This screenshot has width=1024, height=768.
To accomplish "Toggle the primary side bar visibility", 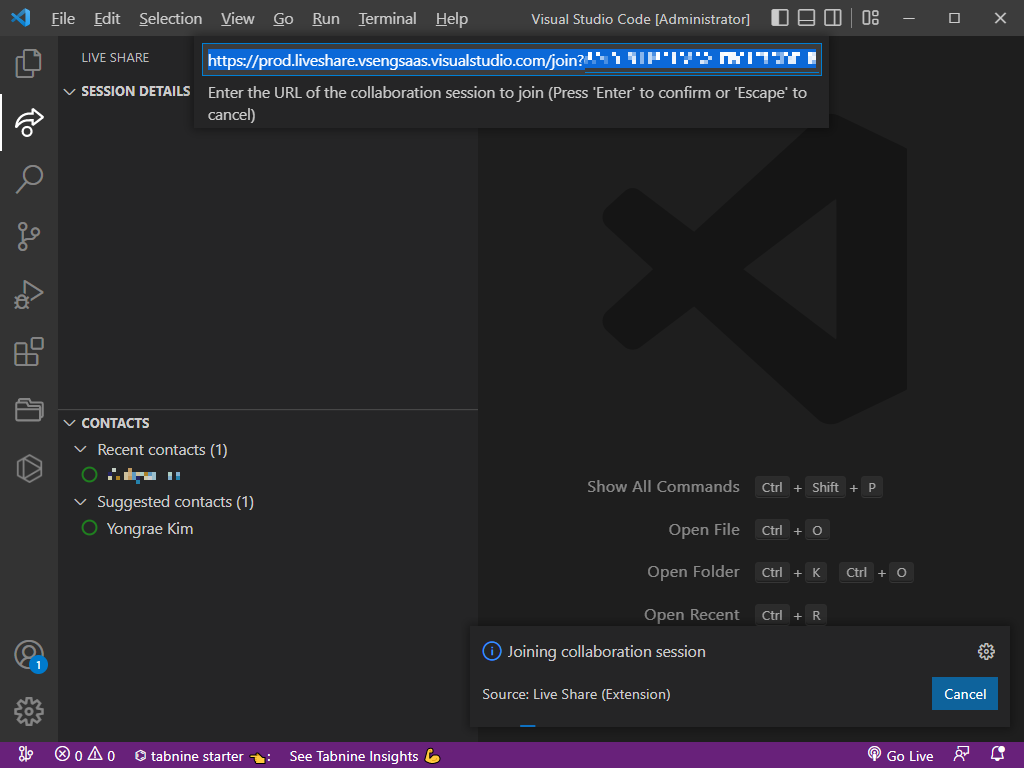I will (777, 18).
